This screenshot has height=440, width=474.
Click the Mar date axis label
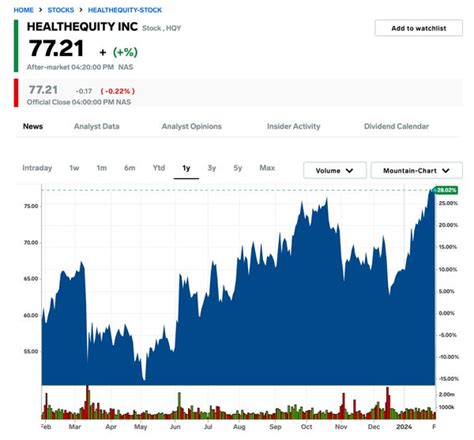(75, 427)
